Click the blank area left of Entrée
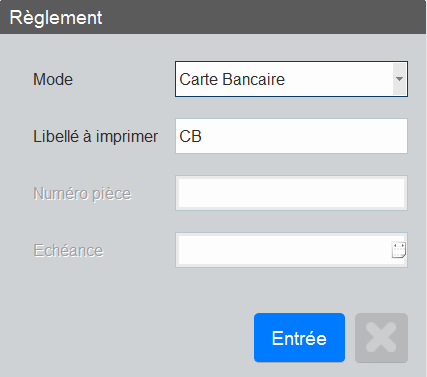The image size is (427, 377). tap(133, 338)
